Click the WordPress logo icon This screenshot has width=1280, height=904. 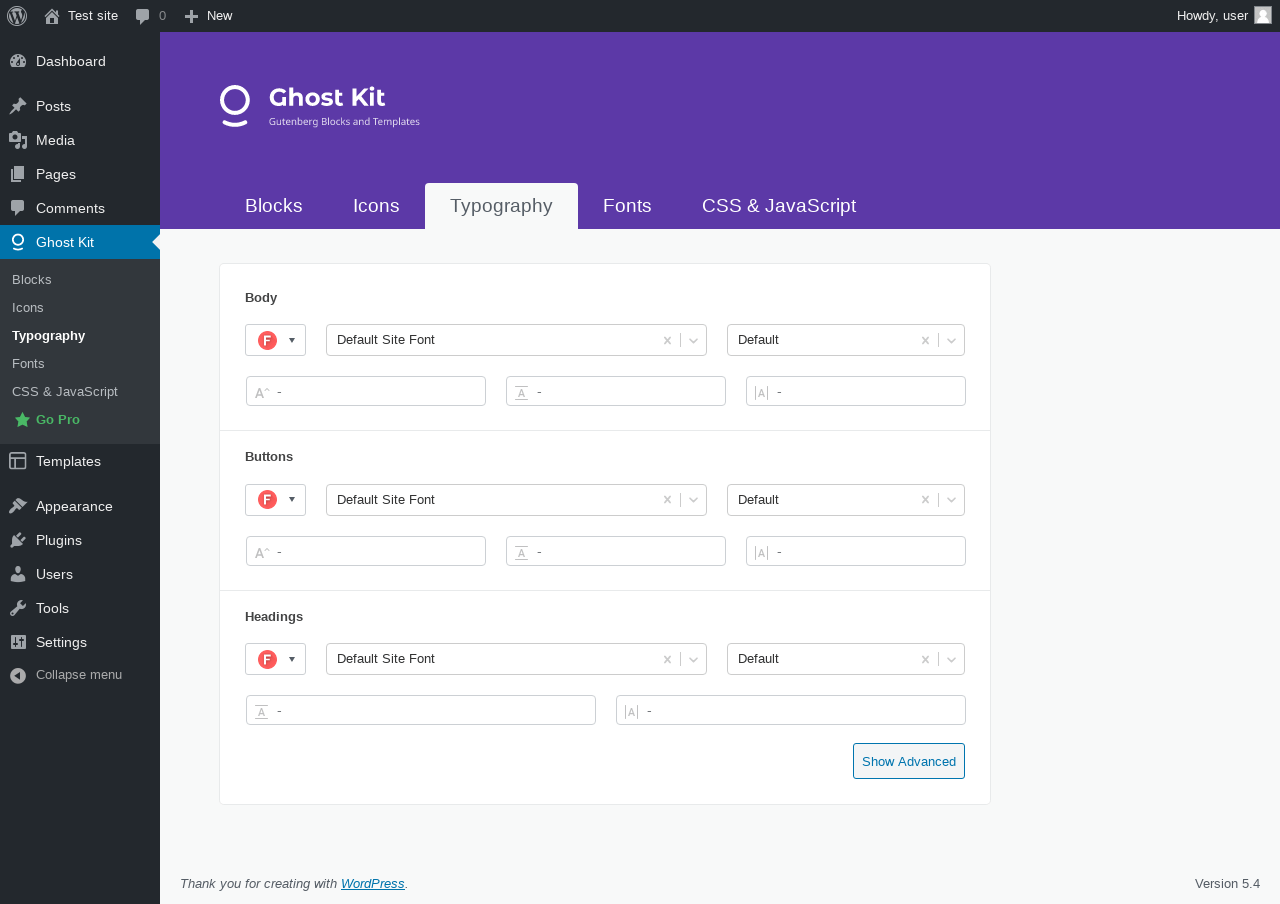coord(17,16)
